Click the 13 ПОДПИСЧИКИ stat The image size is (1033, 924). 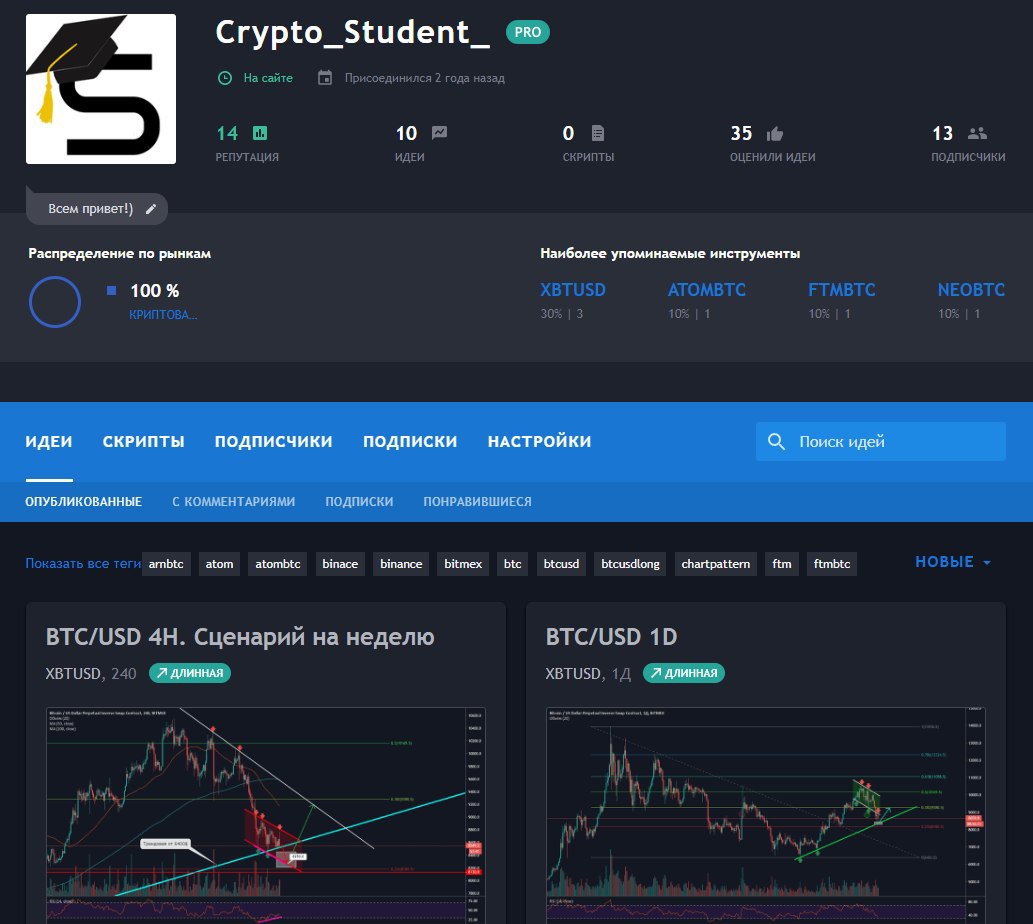tap(968, 144)
